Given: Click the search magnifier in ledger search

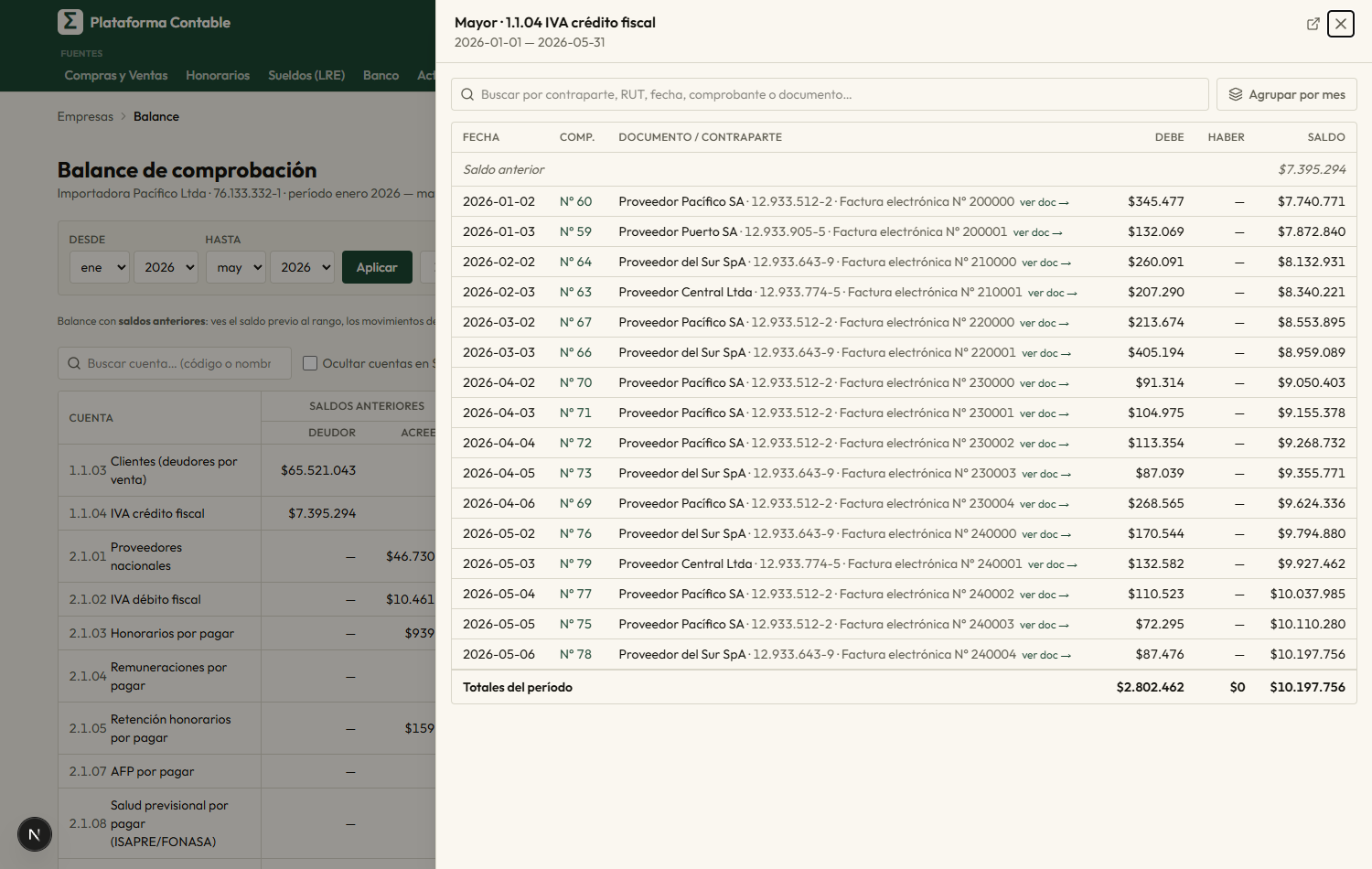Looking at the screenshot, I should (x=467, y=94).
